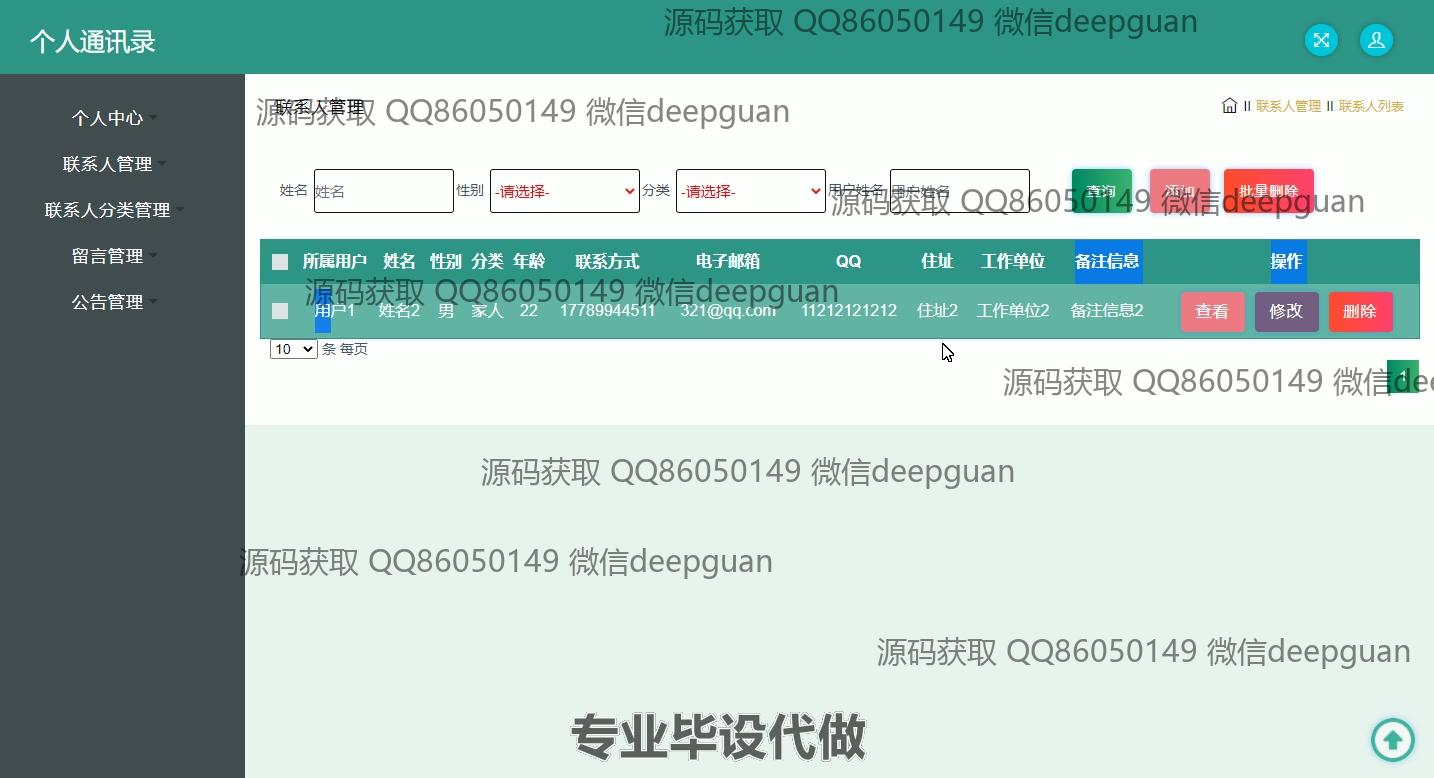Click 删除 button for 姓名2 row

click(x=1360, y=312)
